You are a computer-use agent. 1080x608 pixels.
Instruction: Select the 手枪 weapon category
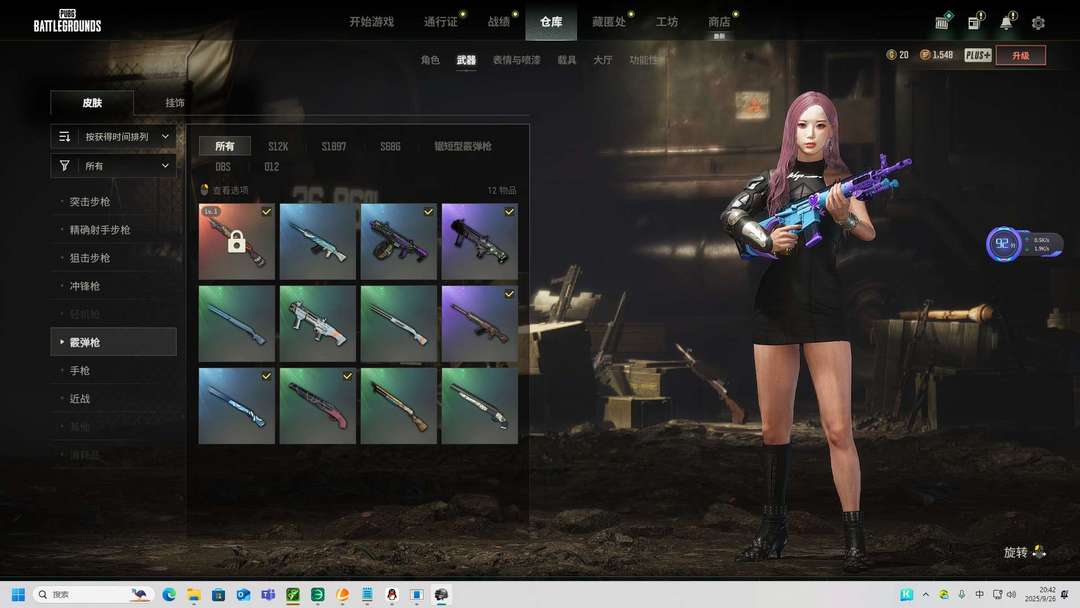pos(80,370)
